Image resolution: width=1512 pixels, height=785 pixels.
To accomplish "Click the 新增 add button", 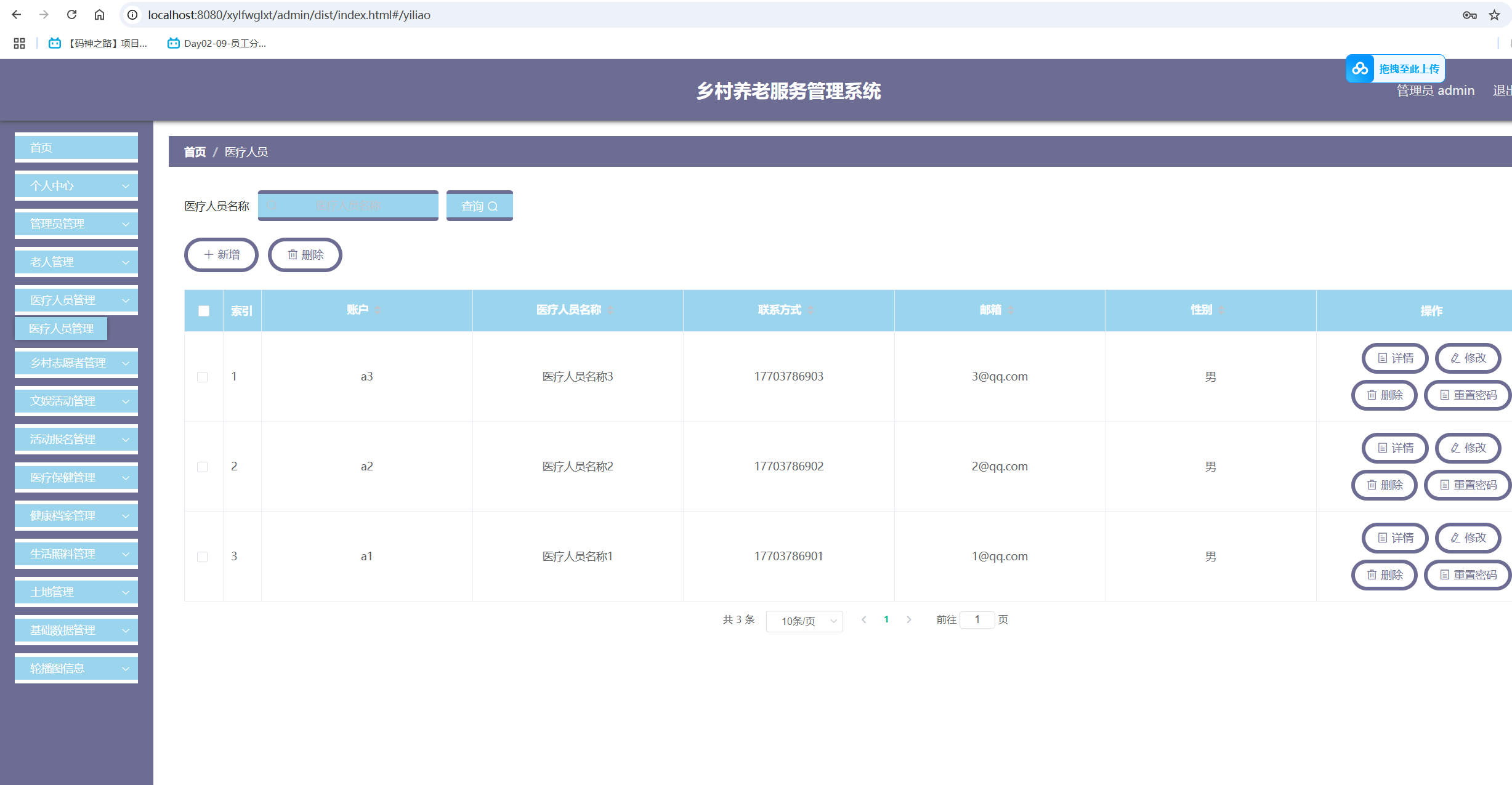I will (221, 255).
